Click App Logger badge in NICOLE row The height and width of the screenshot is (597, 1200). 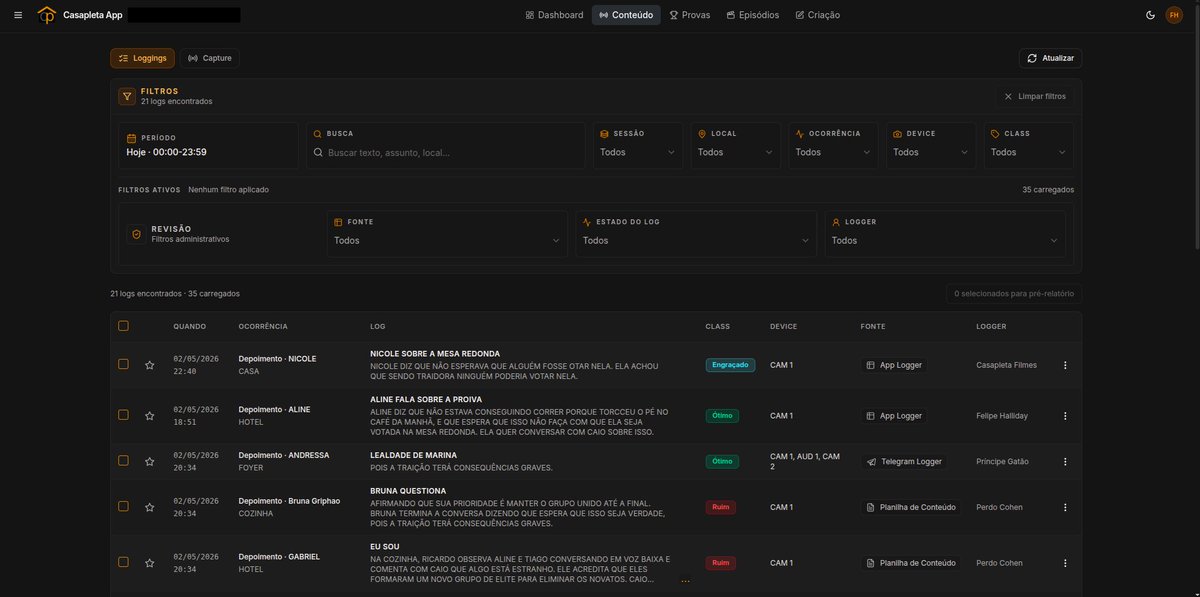pos(894,365)
